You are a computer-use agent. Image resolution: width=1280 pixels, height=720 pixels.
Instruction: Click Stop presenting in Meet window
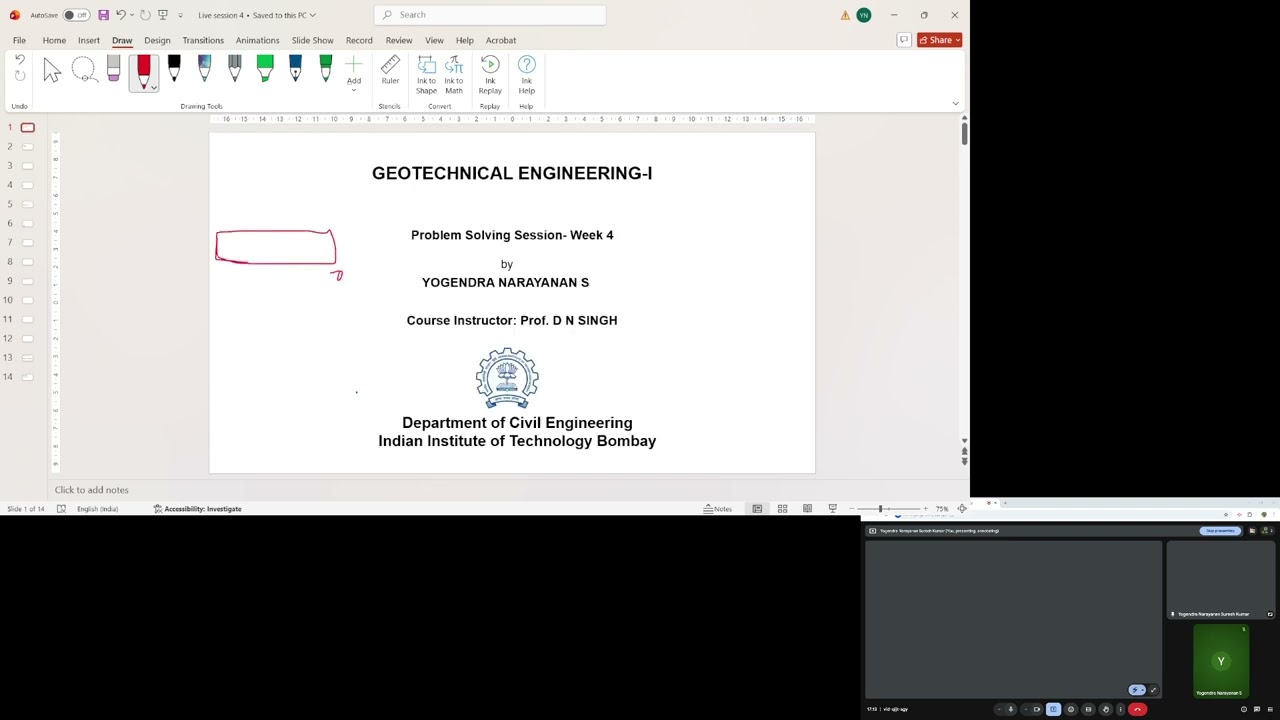tap(1220, 531)
